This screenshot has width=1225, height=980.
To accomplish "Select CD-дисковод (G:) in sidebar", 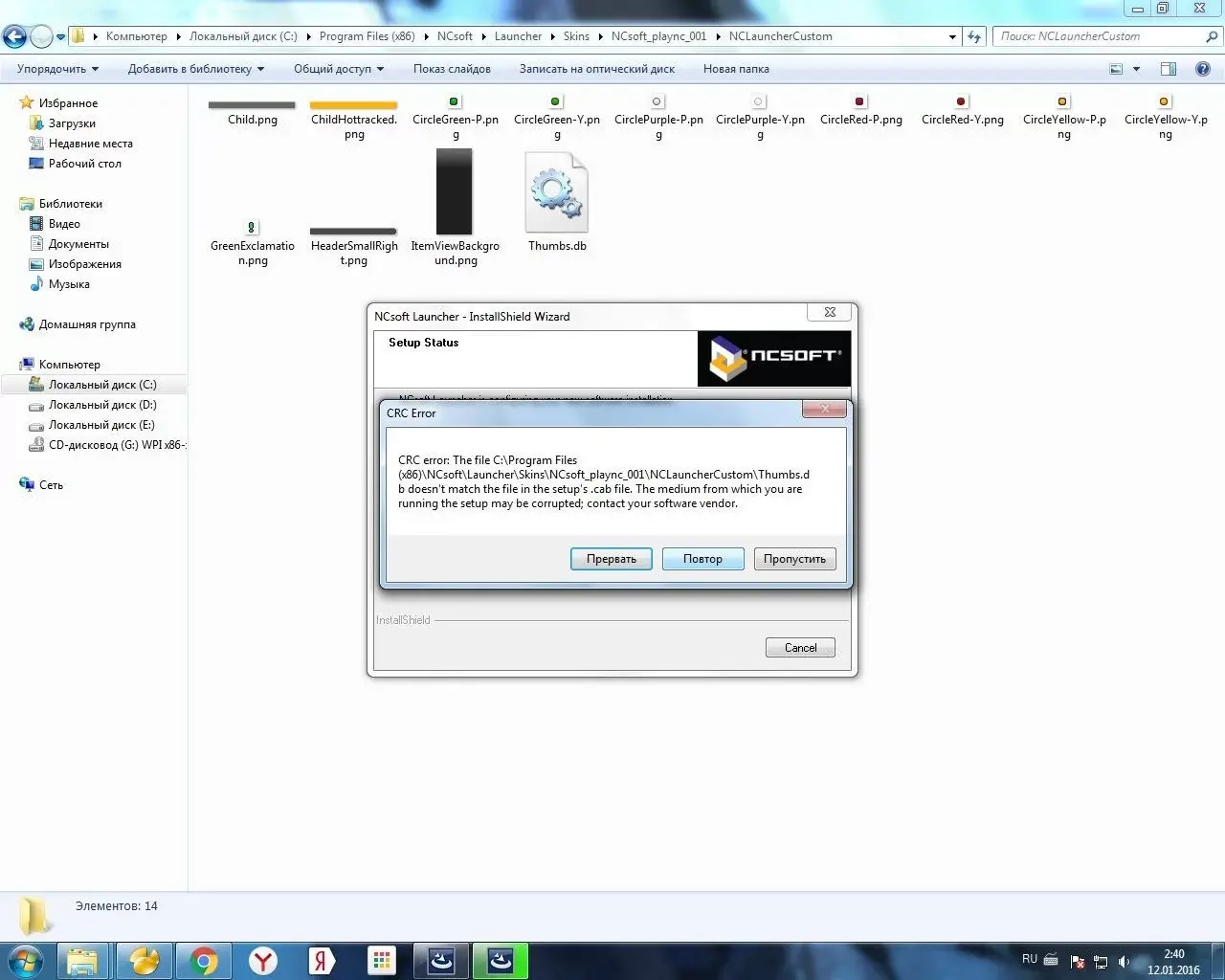I will pyautogui.click(x=117, y=445).
